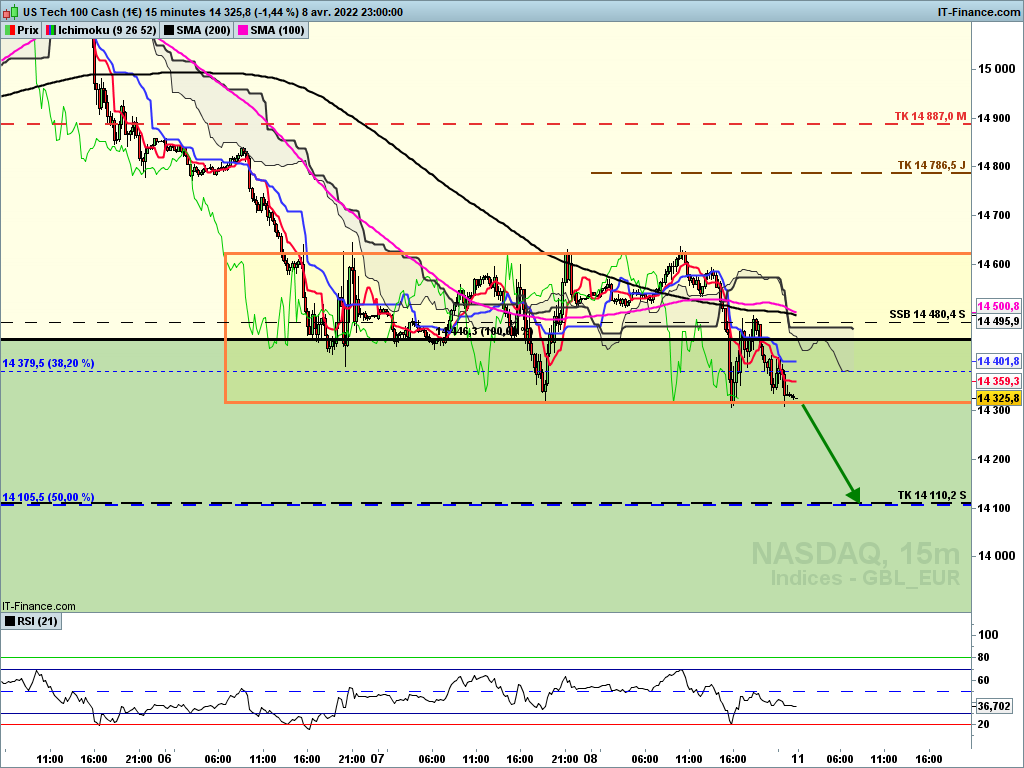Click the 14 401,8 blue price tag
The width and height of the screenshot is (1024, 768).
coord(998,361)
